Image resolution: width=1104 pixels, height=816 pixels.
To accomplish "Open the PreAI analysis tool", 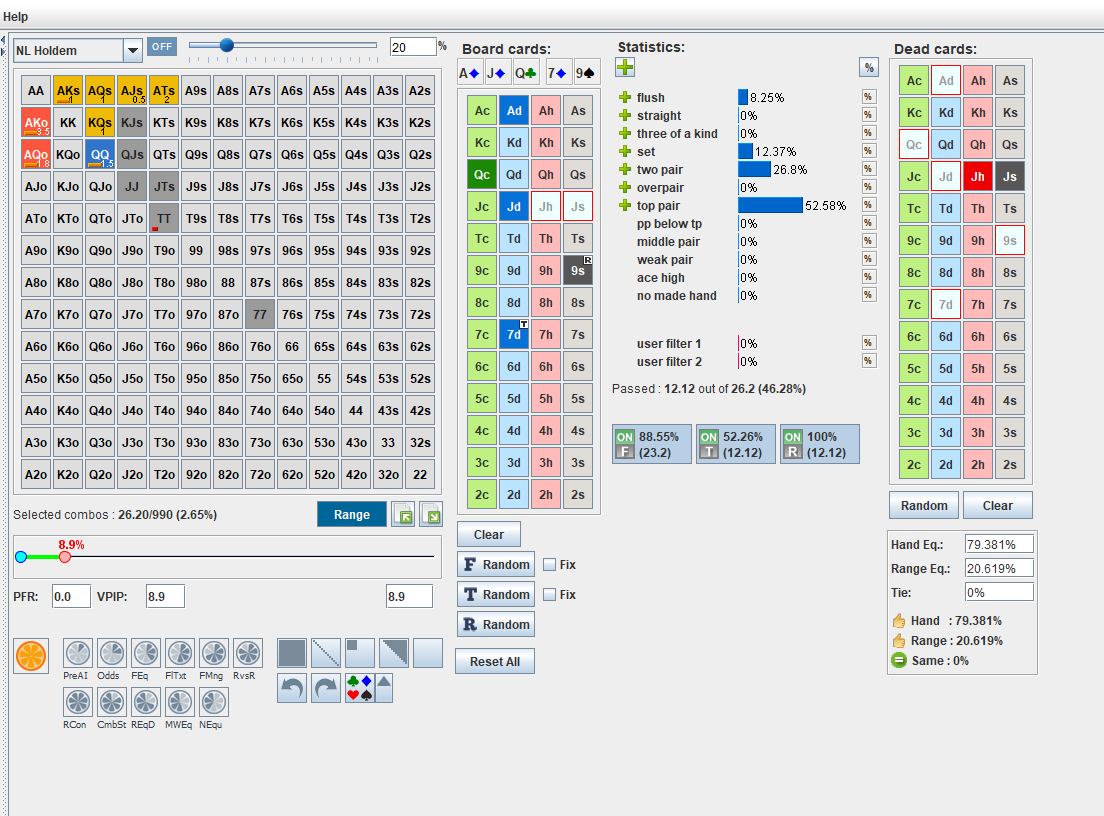I will pyautogui.click(x=78, y=654).
